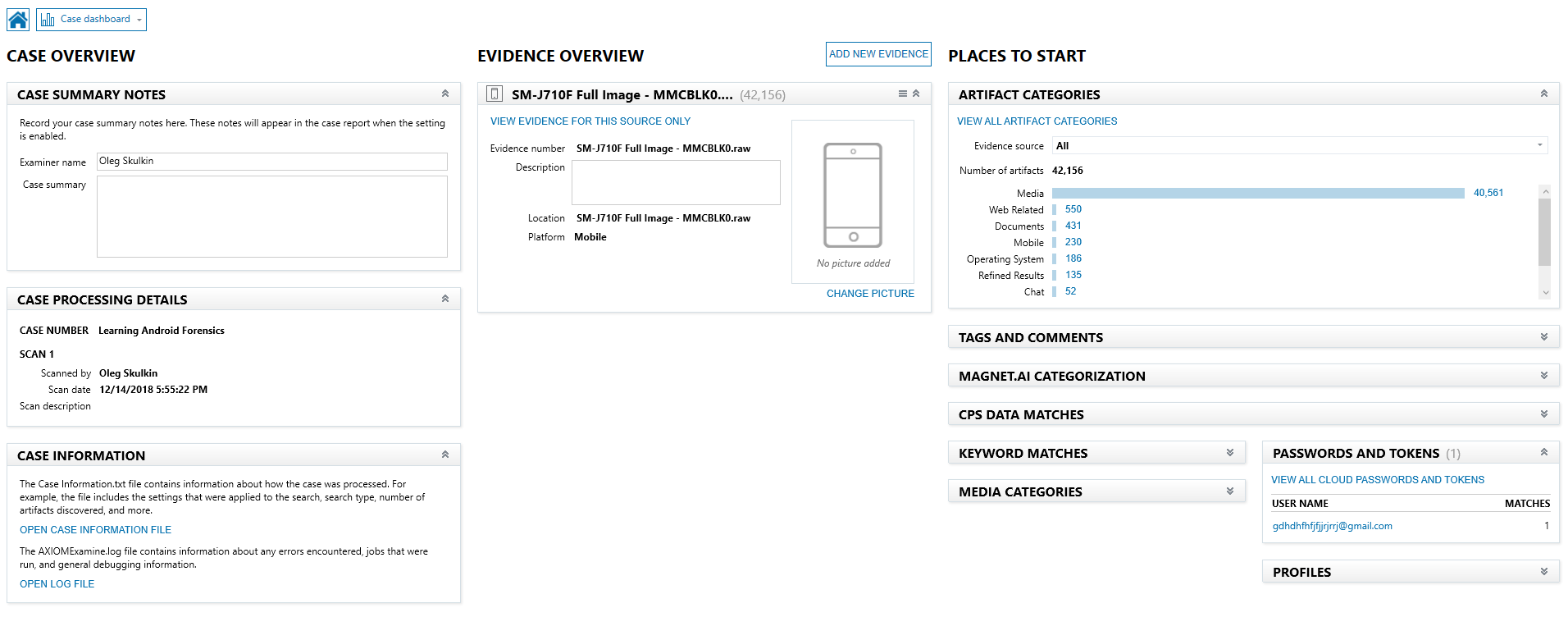Select the Media artifacts bar

pyautogui.click(x=1258, y=193)
